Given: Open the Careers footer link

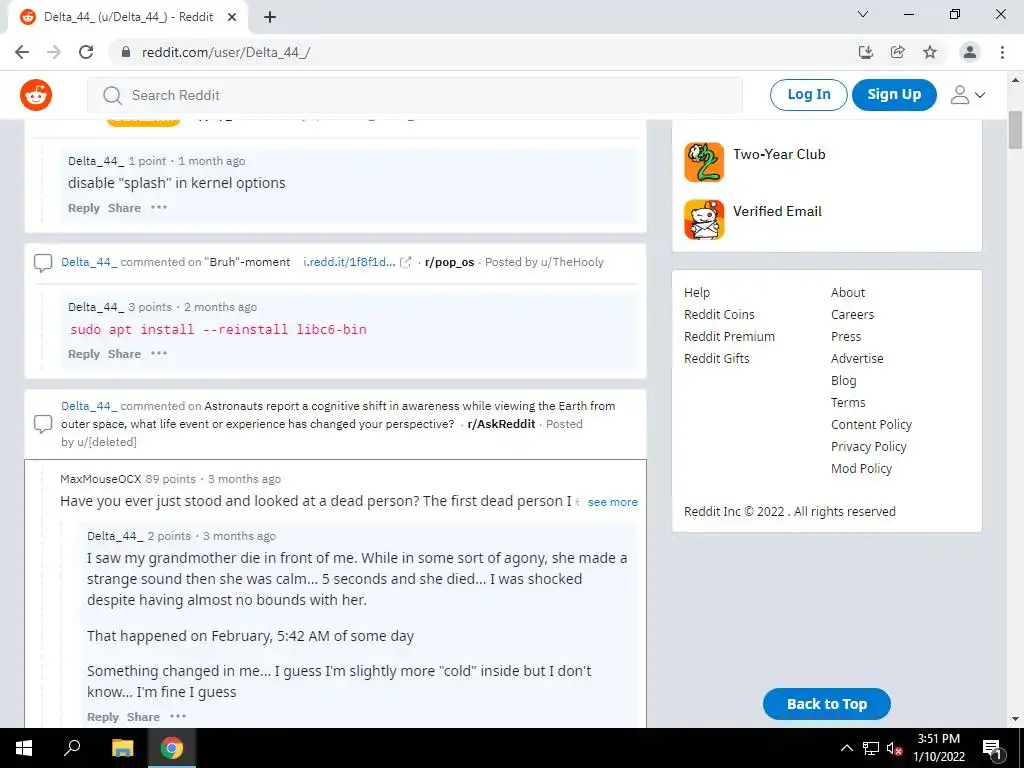Looking at the screenshot, I should (852, 314).
